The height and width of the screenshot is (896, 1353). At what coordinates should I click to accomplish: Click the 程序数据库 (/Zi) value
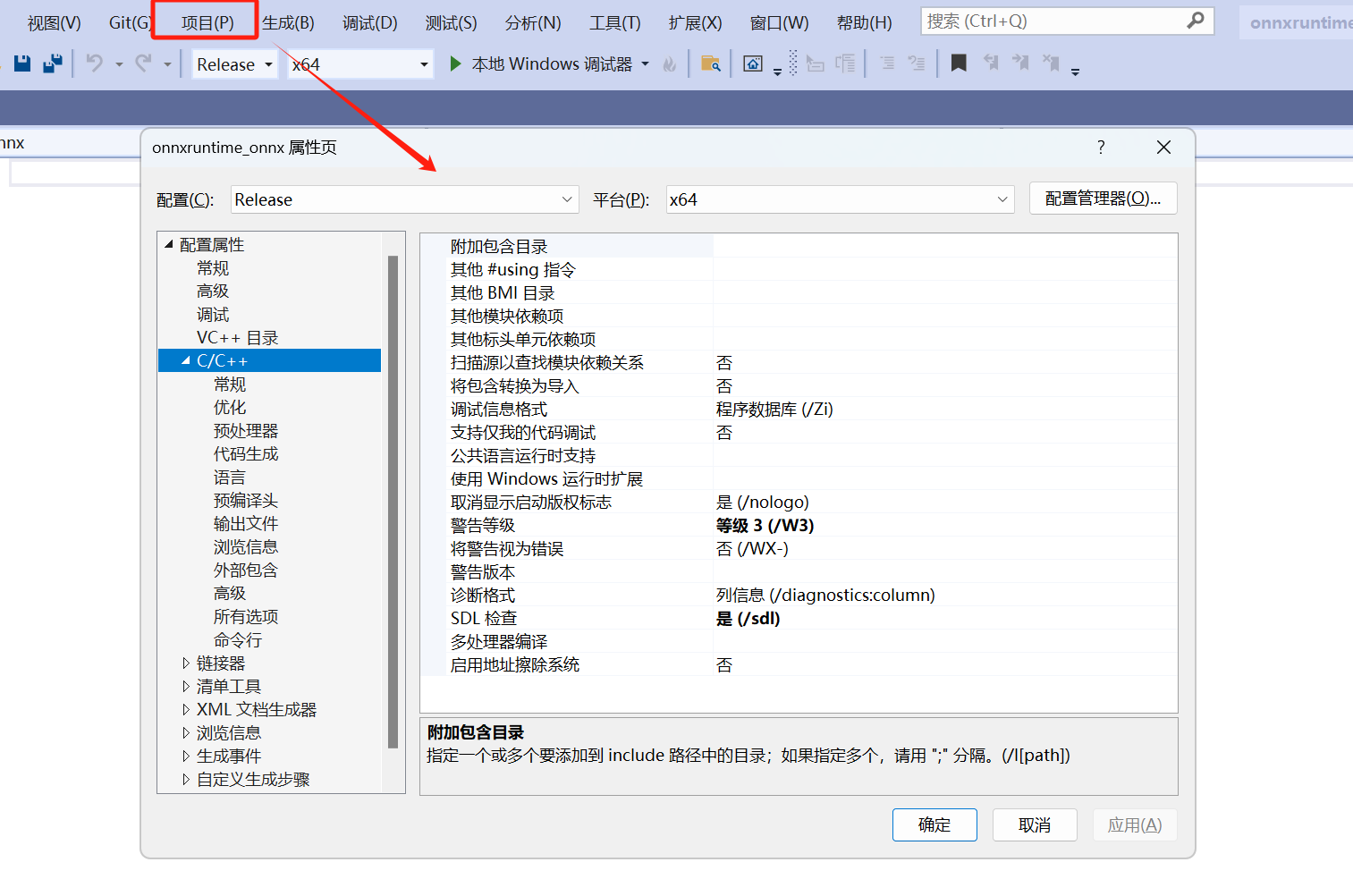point(774,409)
